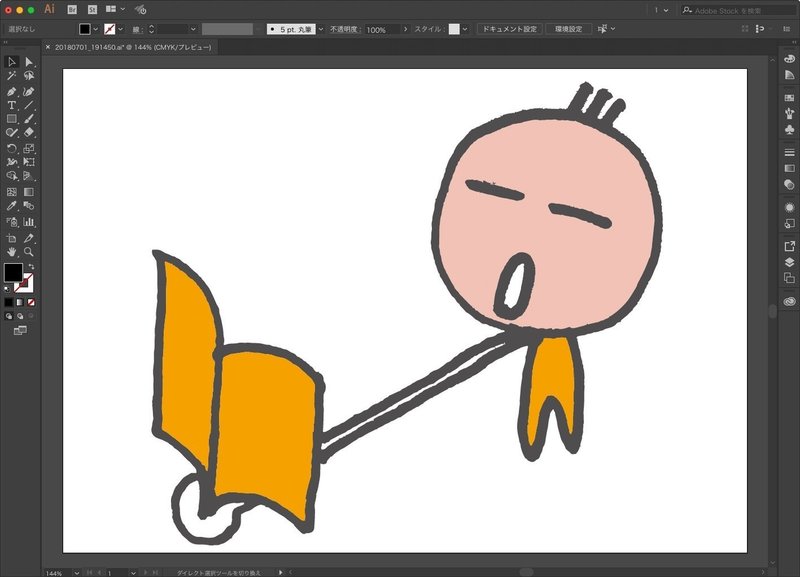Select the Scale tool
This screenshot has width=800, height=577.
pos(29,148)
